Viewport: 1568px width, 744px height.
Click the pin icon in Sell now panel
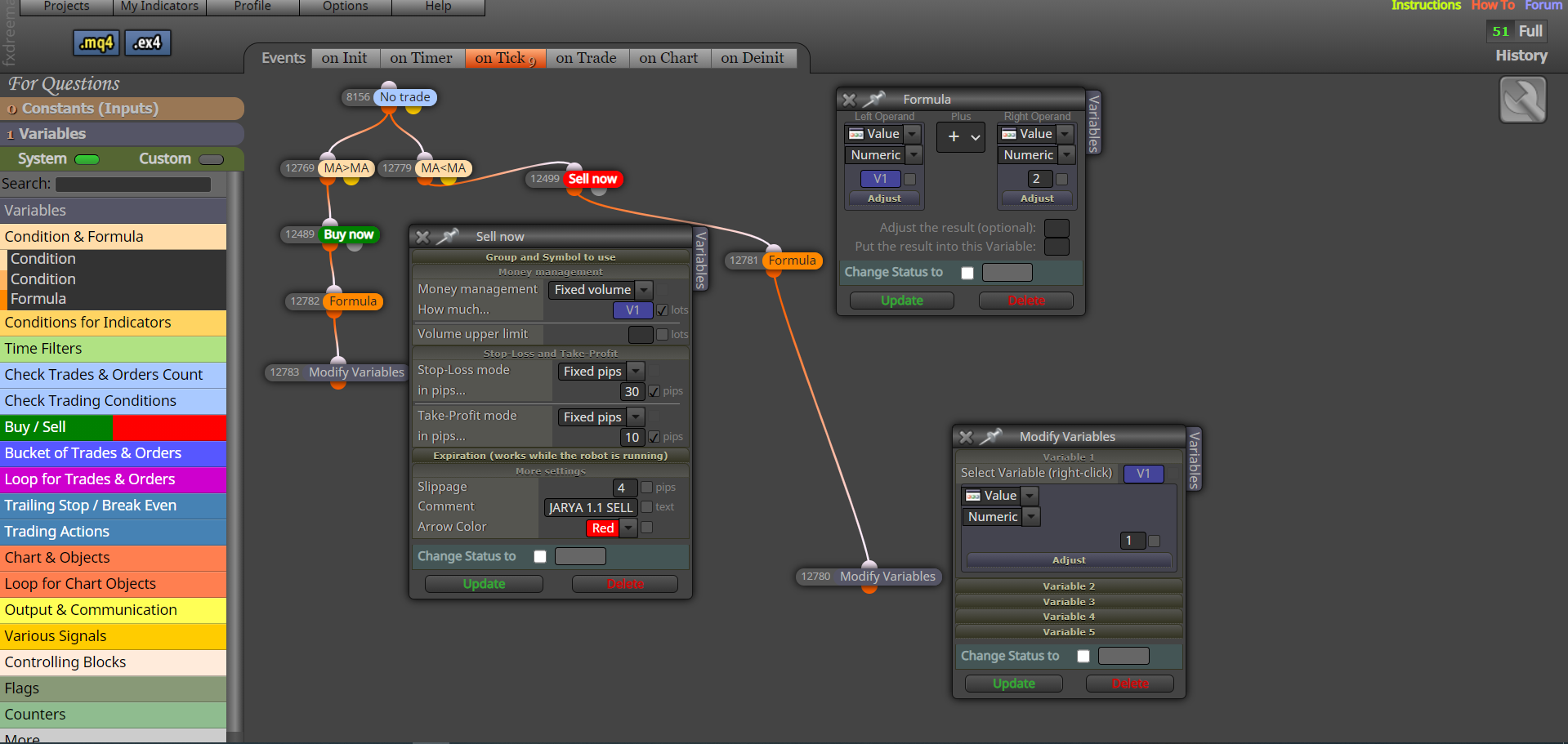448,236
